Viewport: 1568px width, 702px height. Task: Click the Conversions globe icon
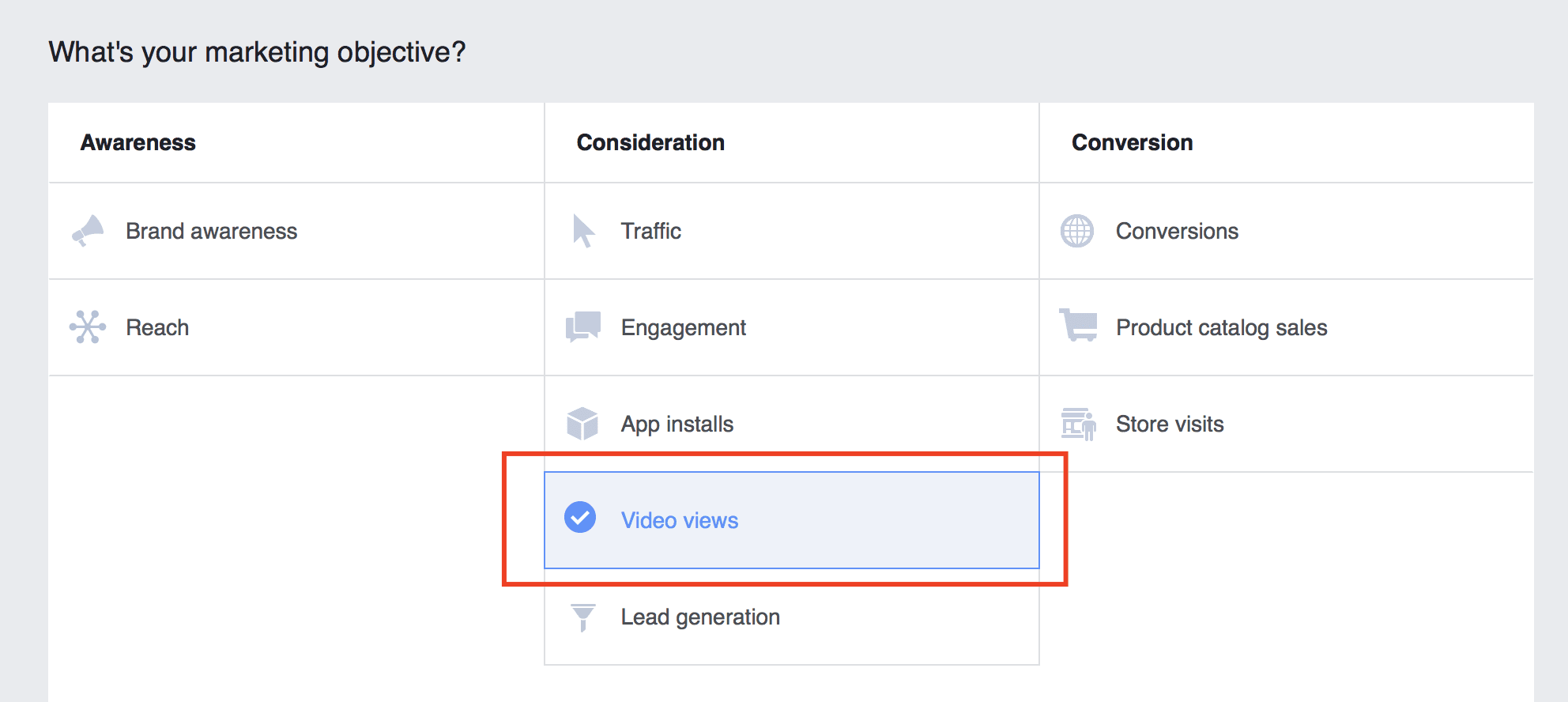1077,231
